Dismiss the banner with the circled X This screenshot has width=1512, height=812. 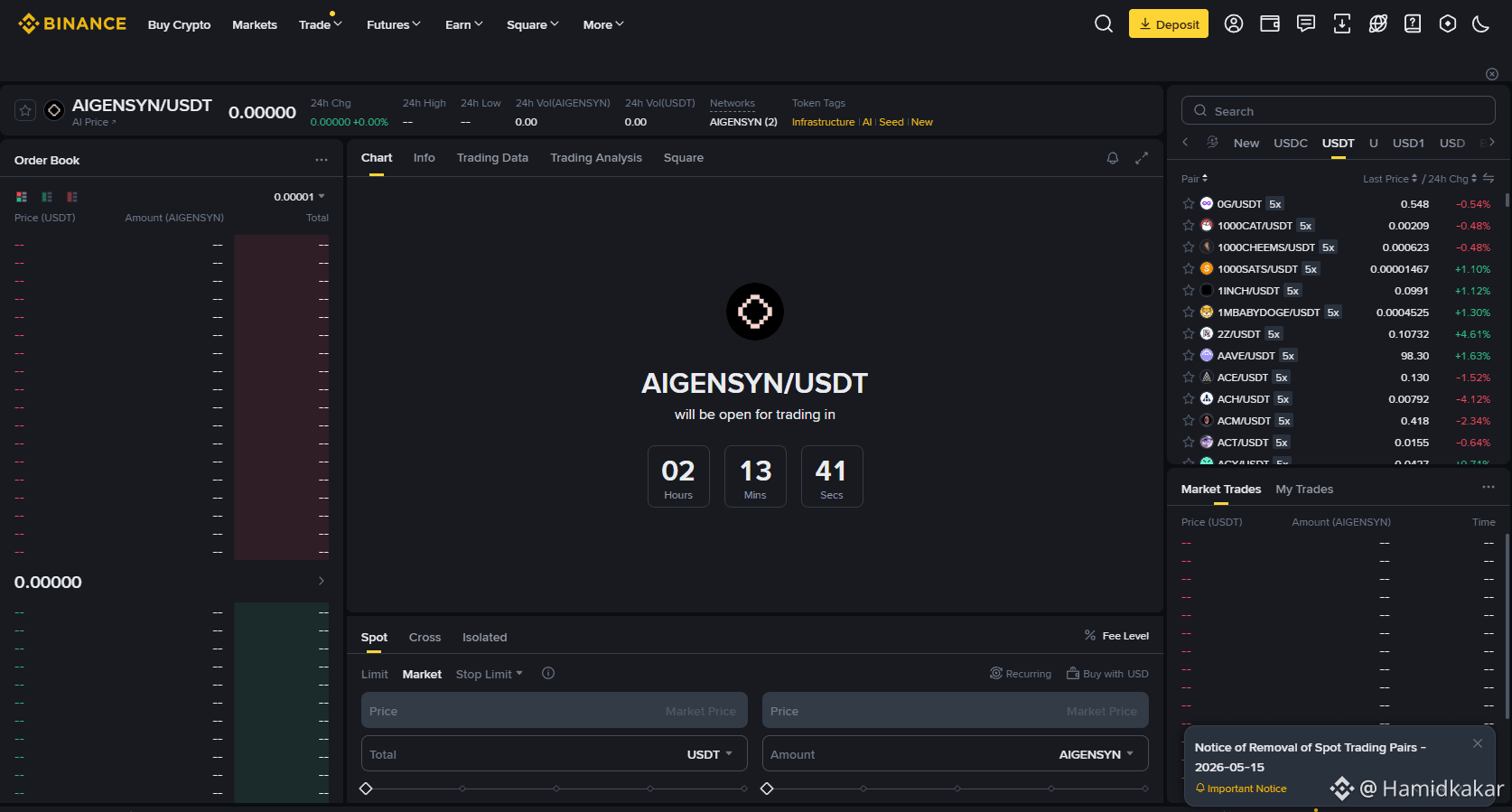pos(1492,74)
